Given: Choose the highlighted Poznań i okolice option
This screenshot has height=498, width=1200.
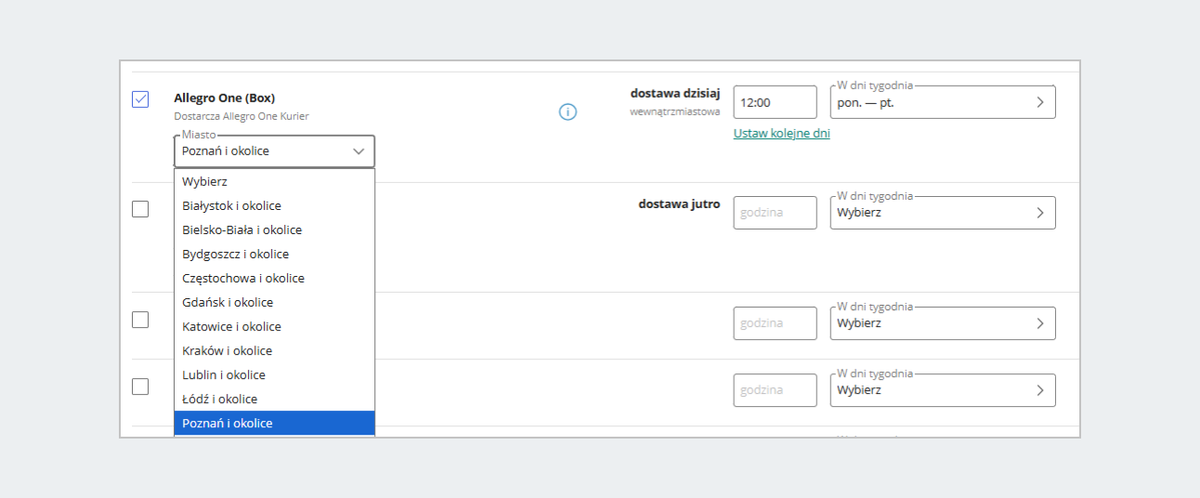Looking at the screenshot, I should [x=228, y=423].
